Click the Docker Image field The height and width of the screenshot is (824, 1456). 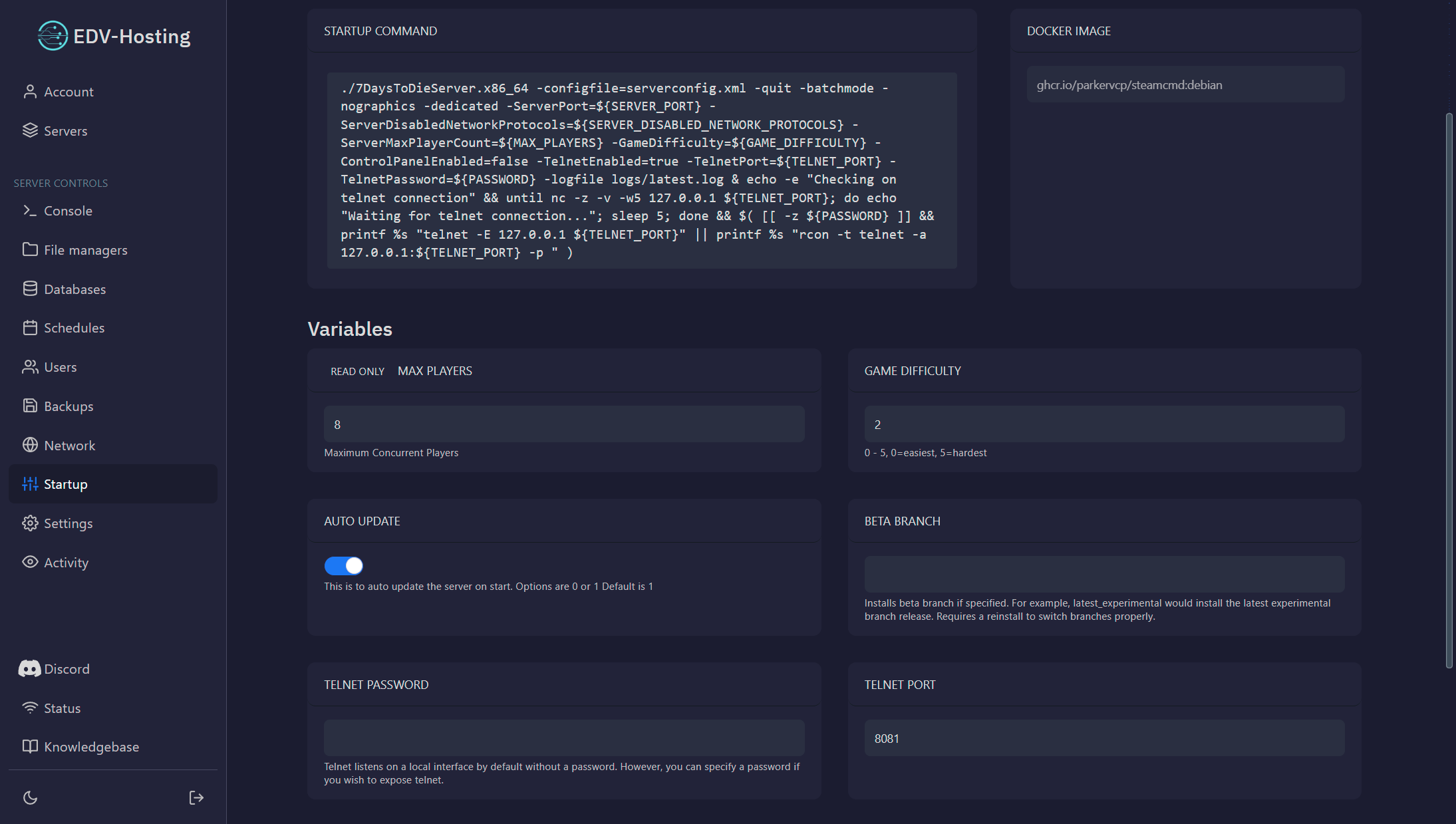[x=1185, y=84]
